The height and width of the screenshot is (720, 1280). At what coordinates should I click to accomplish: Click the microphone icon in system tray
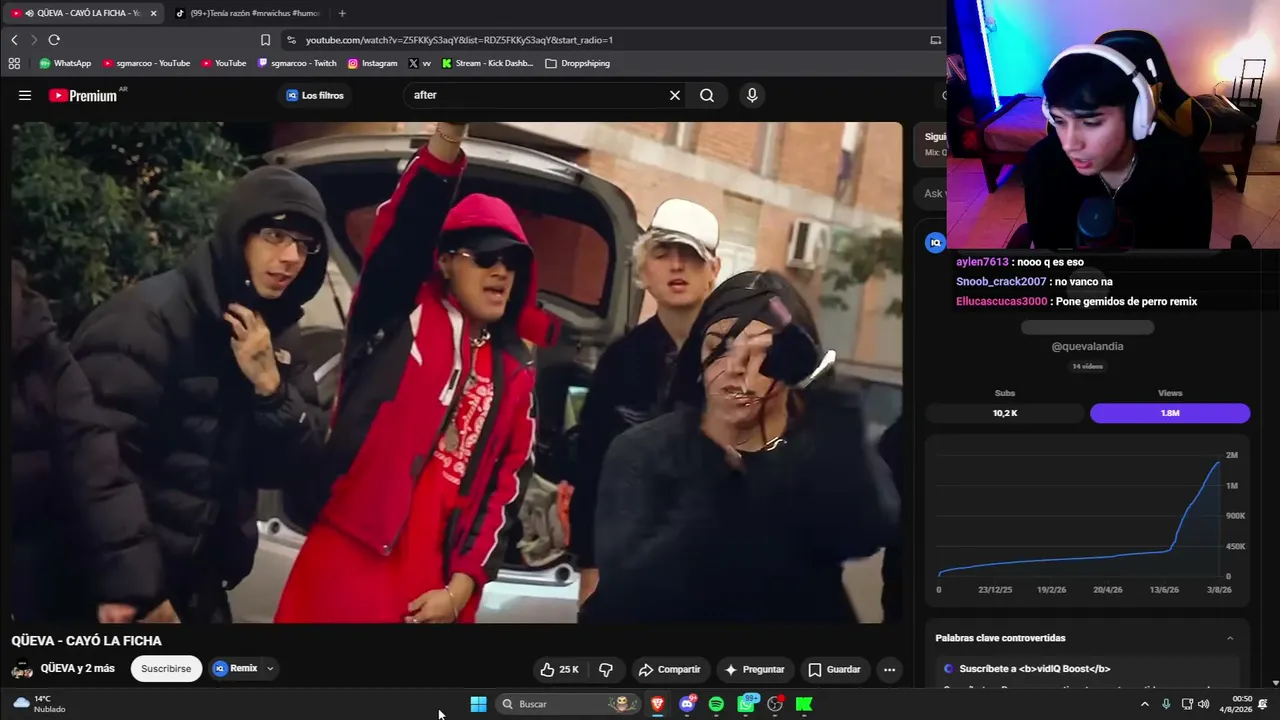pos(1166,704)
